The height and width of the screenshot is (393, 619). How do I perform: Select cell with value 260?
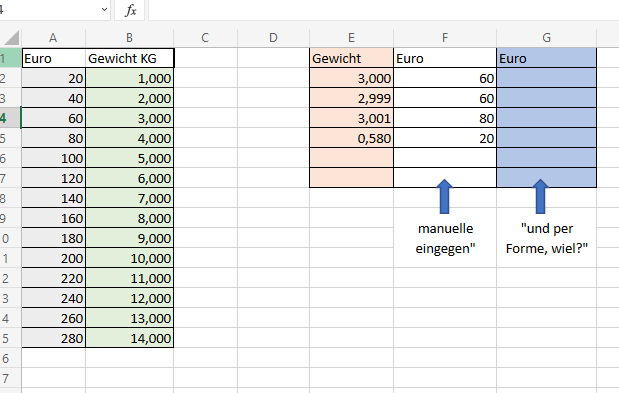pyautogui.click(x=54, y=318)
